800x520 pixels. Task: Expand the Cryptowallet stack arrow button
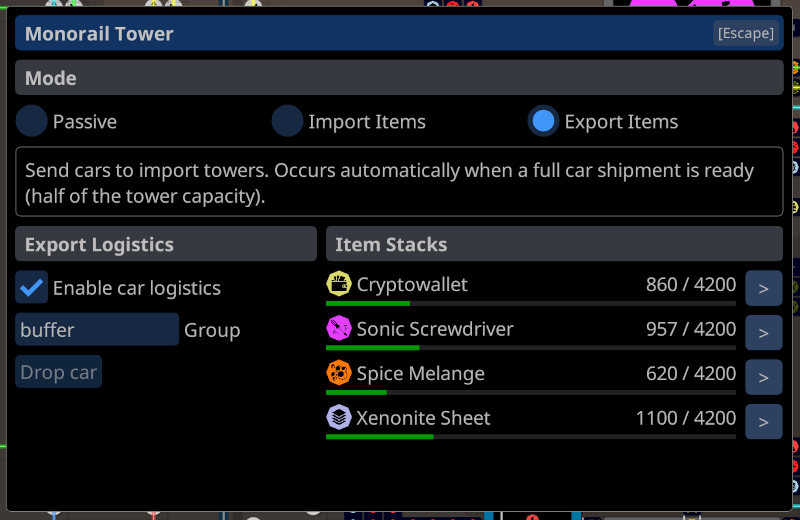tap(763, 288)
